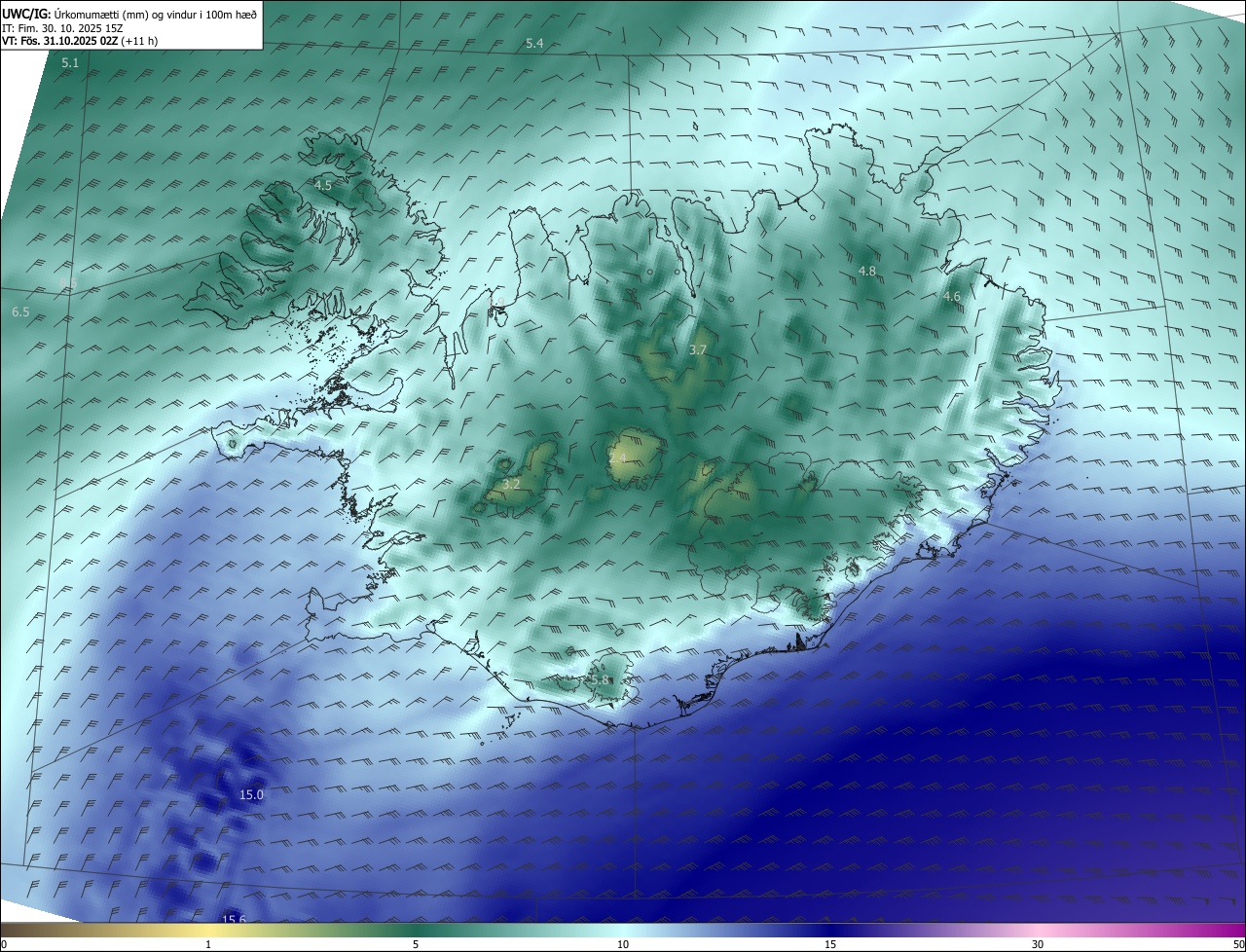Pick the faint 8.5 value label
Image resolution: width=1246 pixels, height=952 pixels.
[x=68, y=283]
